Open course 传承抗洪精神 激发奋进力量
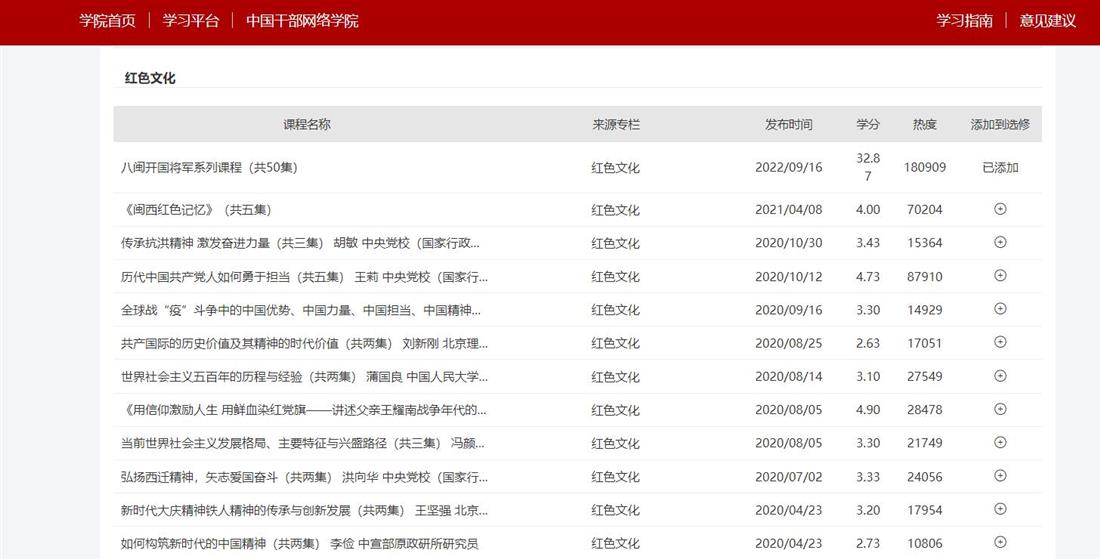The width and height of the screenshot is (1100, 559). 300,243
